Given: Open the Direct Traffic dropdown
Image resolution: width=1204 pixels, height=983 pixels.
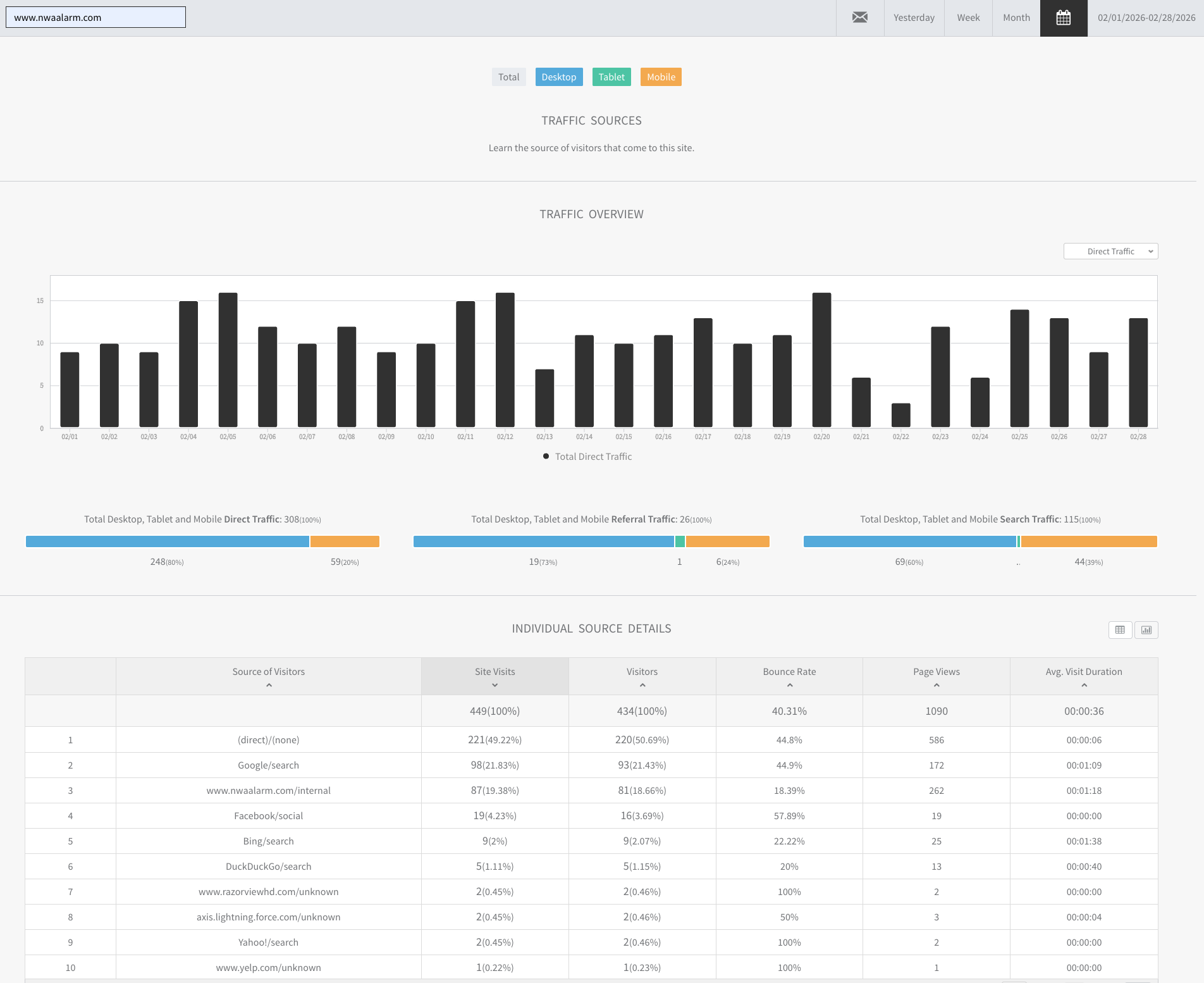Looking at the screenshot, I should (1110, 251).
